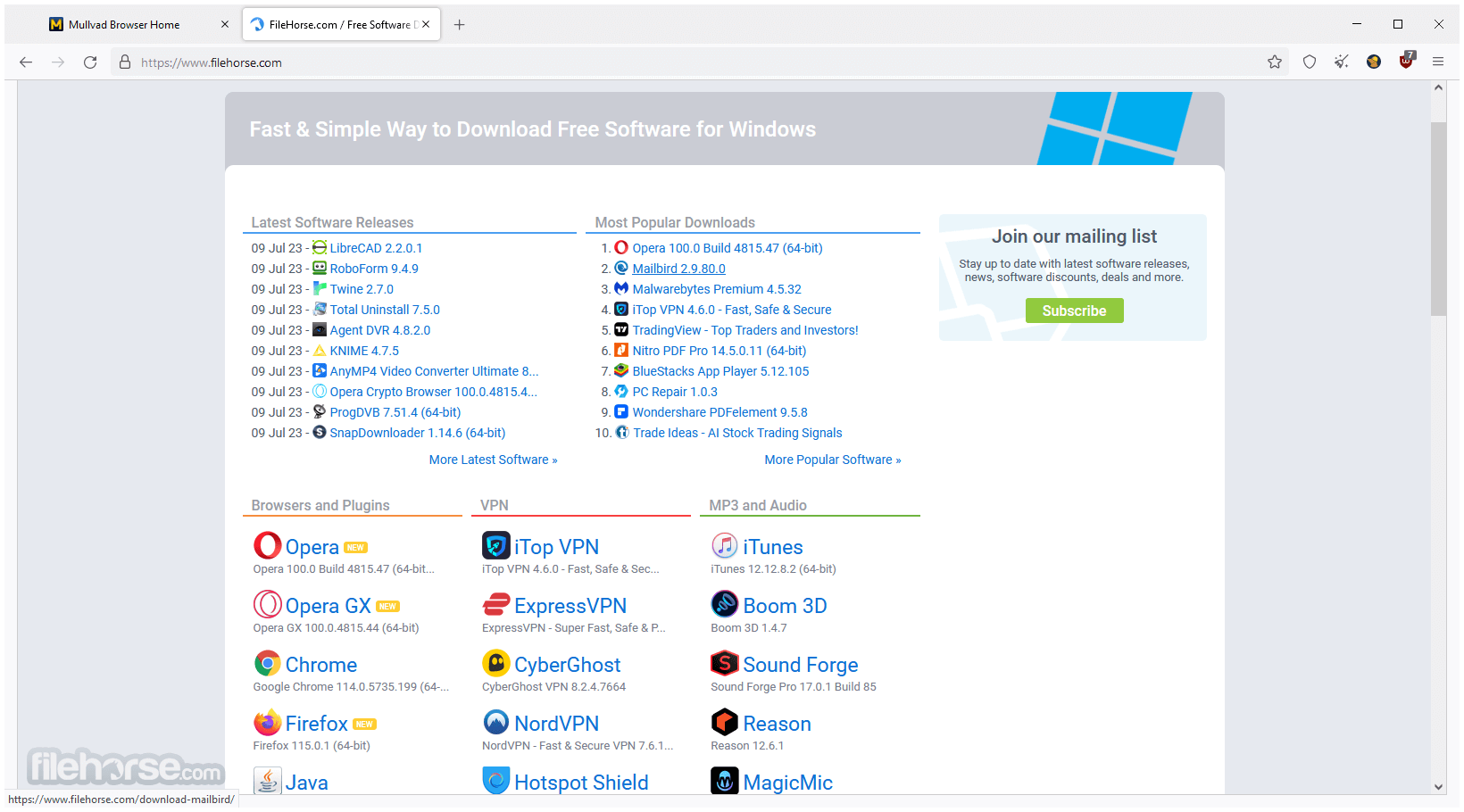The image size is (1464, 812).
Task: Open the Mailbird 2.9.80.0 link
Action: tap(678, 269)
